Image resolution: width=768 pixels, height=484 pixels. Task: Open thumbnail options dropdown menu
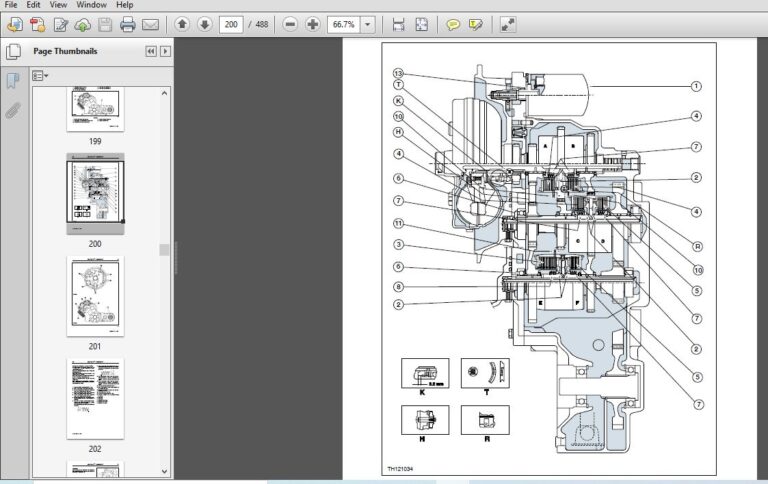click(x=40, y=76)
